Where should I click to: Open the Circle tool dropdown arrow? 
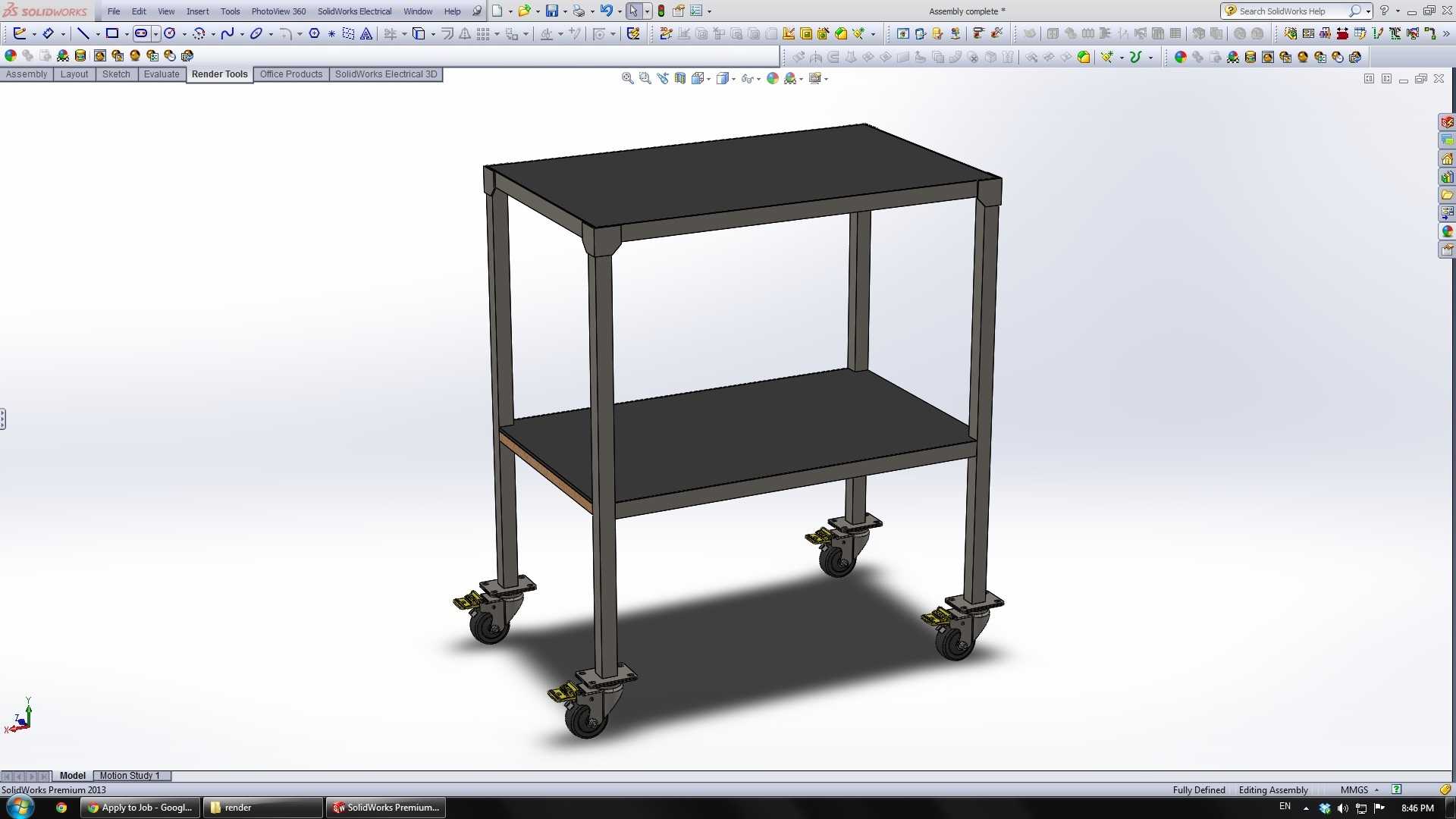184,34
